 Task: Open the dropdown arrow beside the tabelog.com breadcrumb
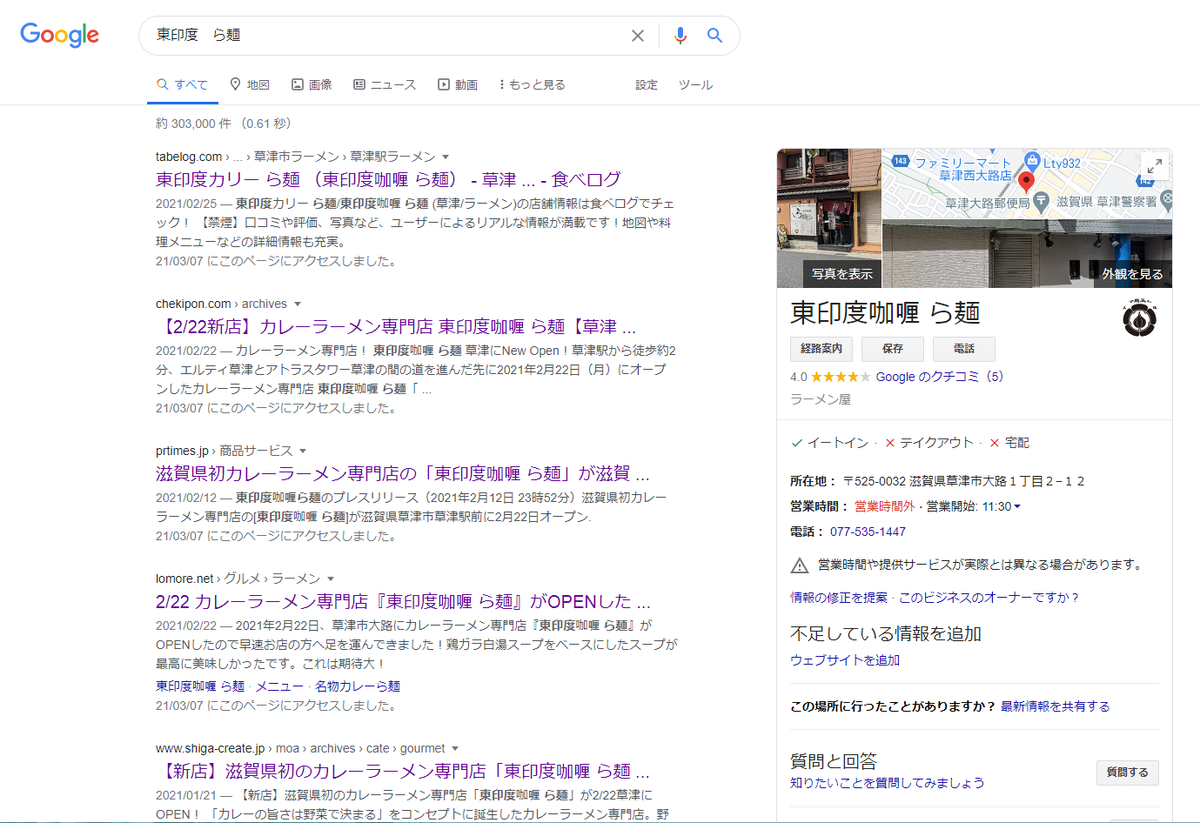(446, 157)
